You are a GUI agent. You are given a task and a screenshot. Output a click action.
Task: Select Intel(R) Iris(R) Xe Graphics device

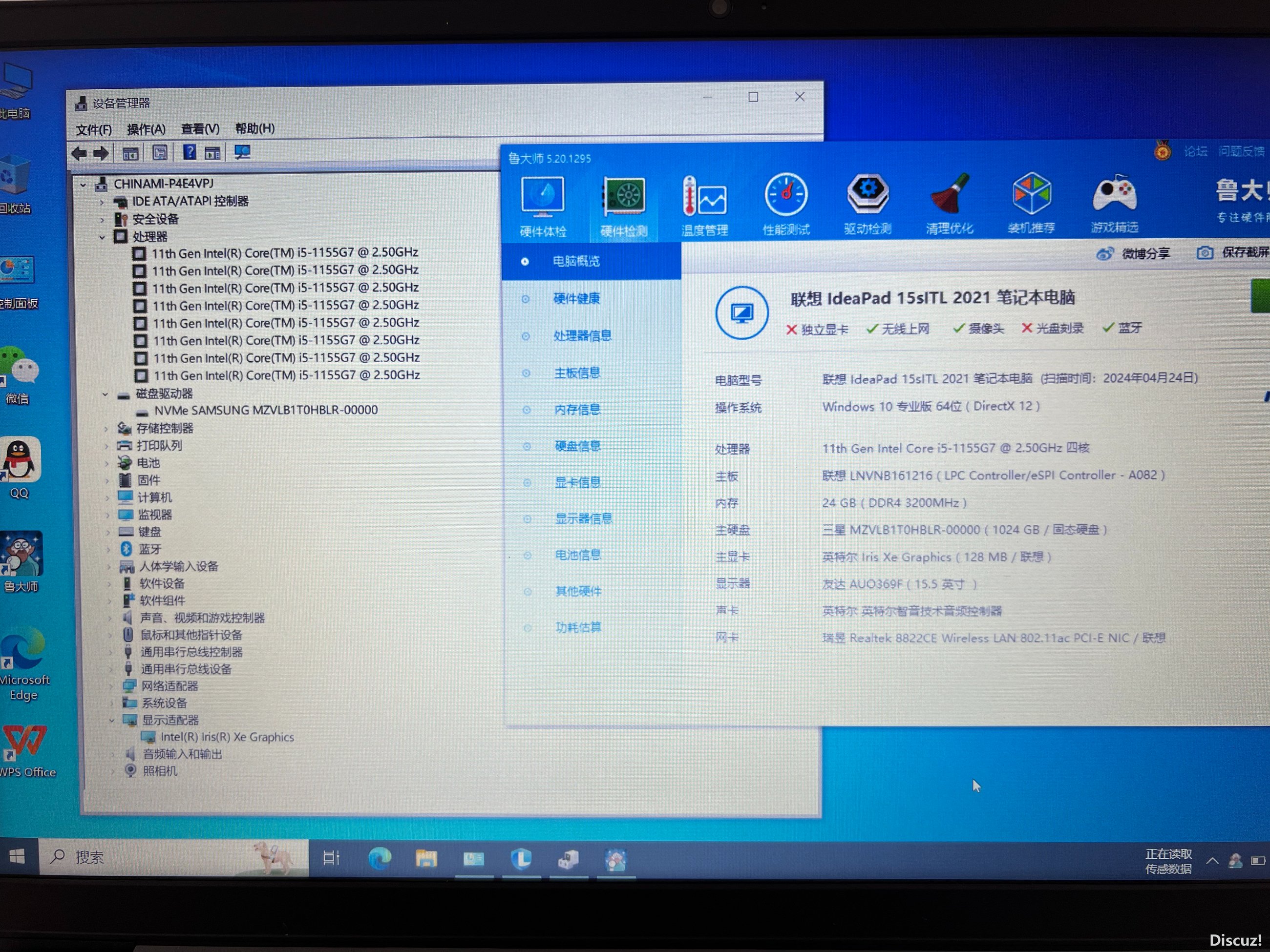point(227,737)
